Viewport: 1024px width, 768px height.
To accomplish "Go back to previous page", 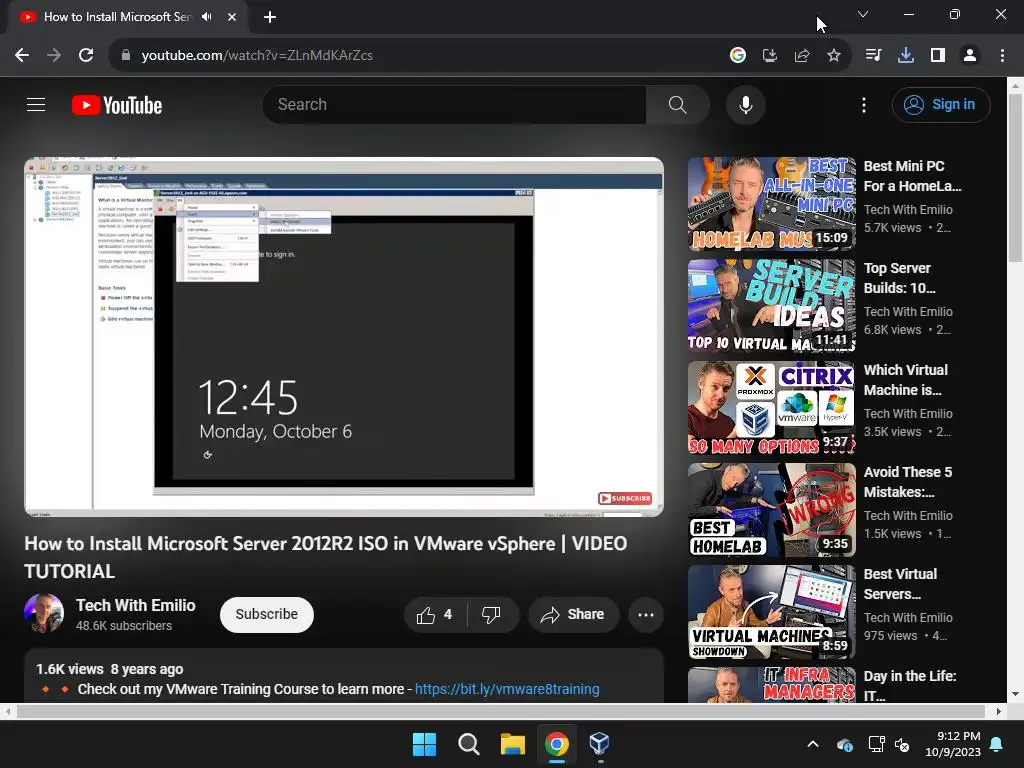I will point(22,56).
